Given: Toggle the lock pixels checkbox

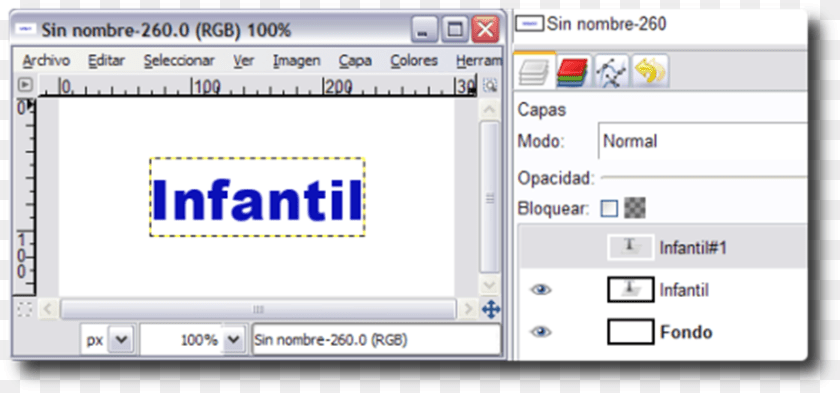Looking at the screenshot, I should tap(609, 209).
